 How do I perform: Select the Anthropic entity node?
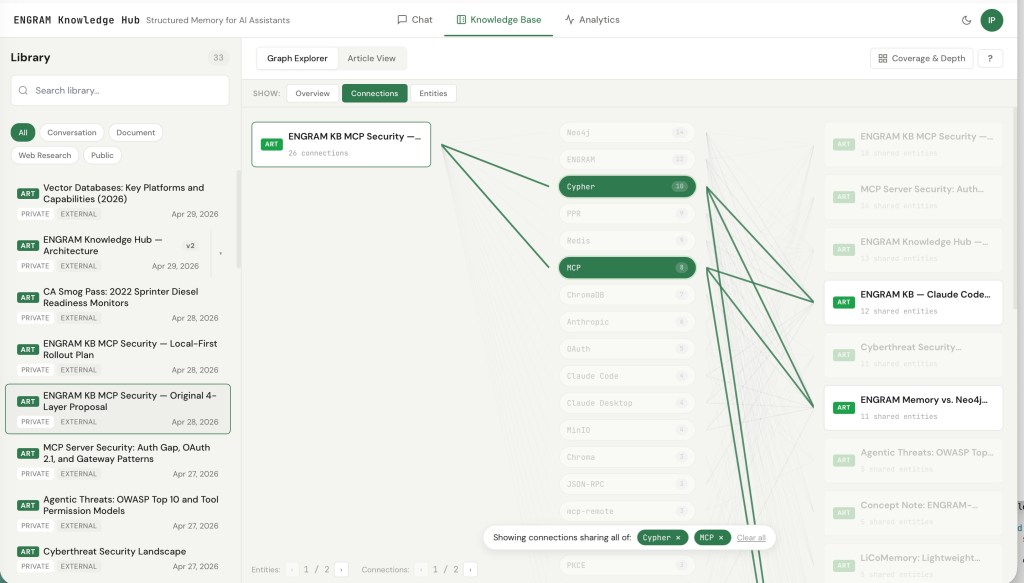(x=627, y=322)
